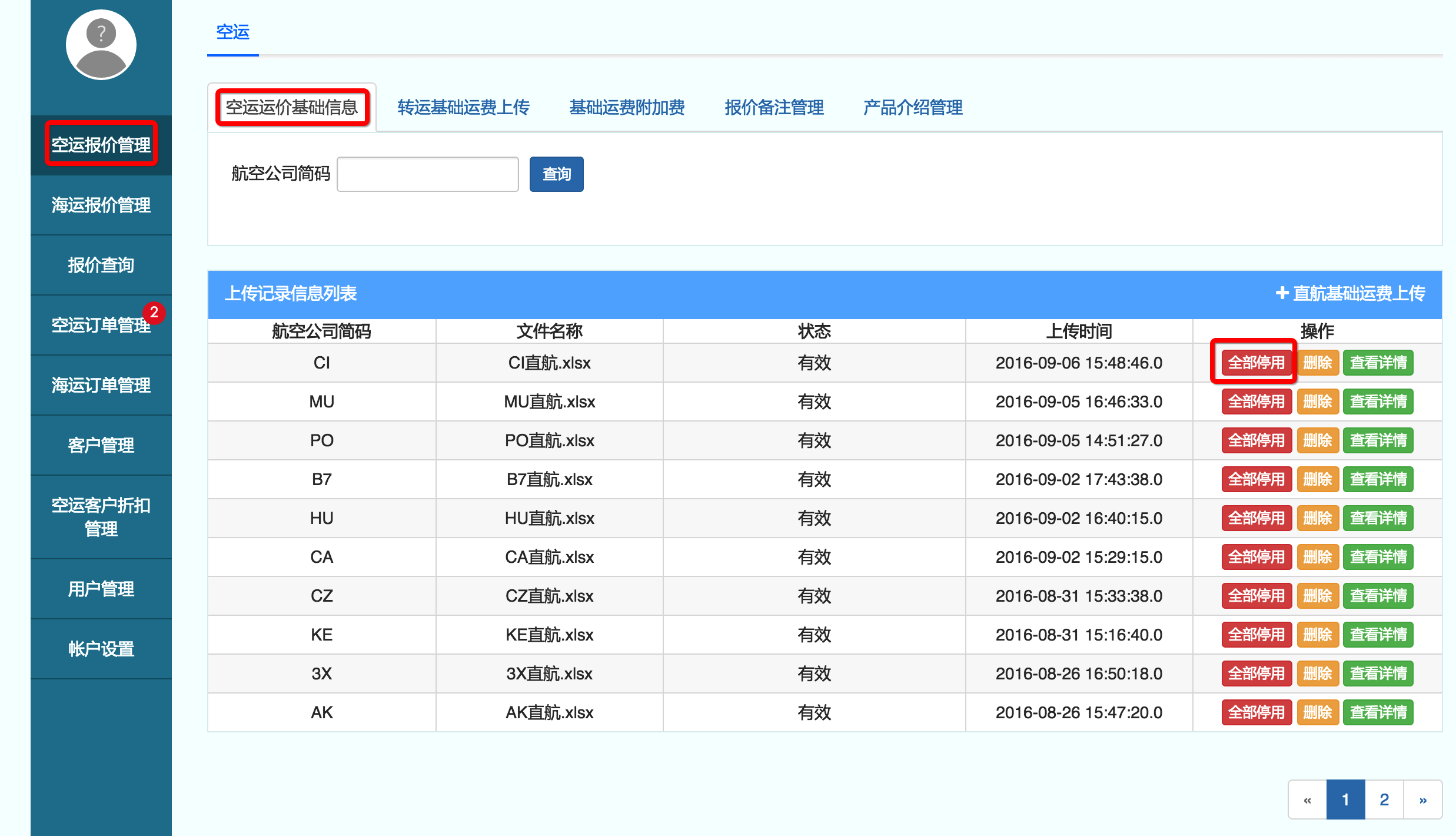Select the 产品介绍管理 tab
1456x836 pixels.
click(x=913, y=107)
